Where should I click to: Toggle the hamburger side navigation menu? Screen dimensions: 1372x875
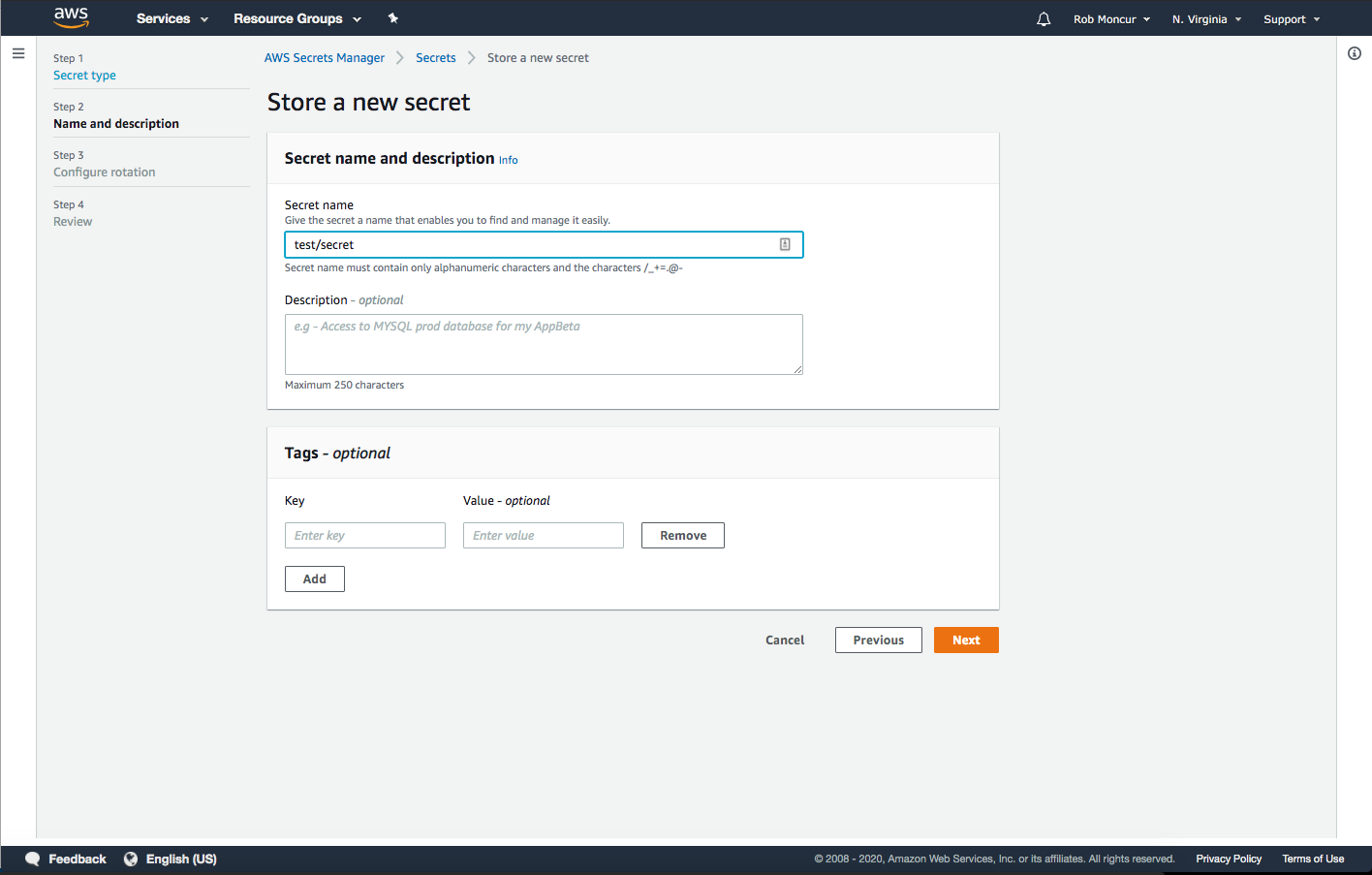click(18, 53)
